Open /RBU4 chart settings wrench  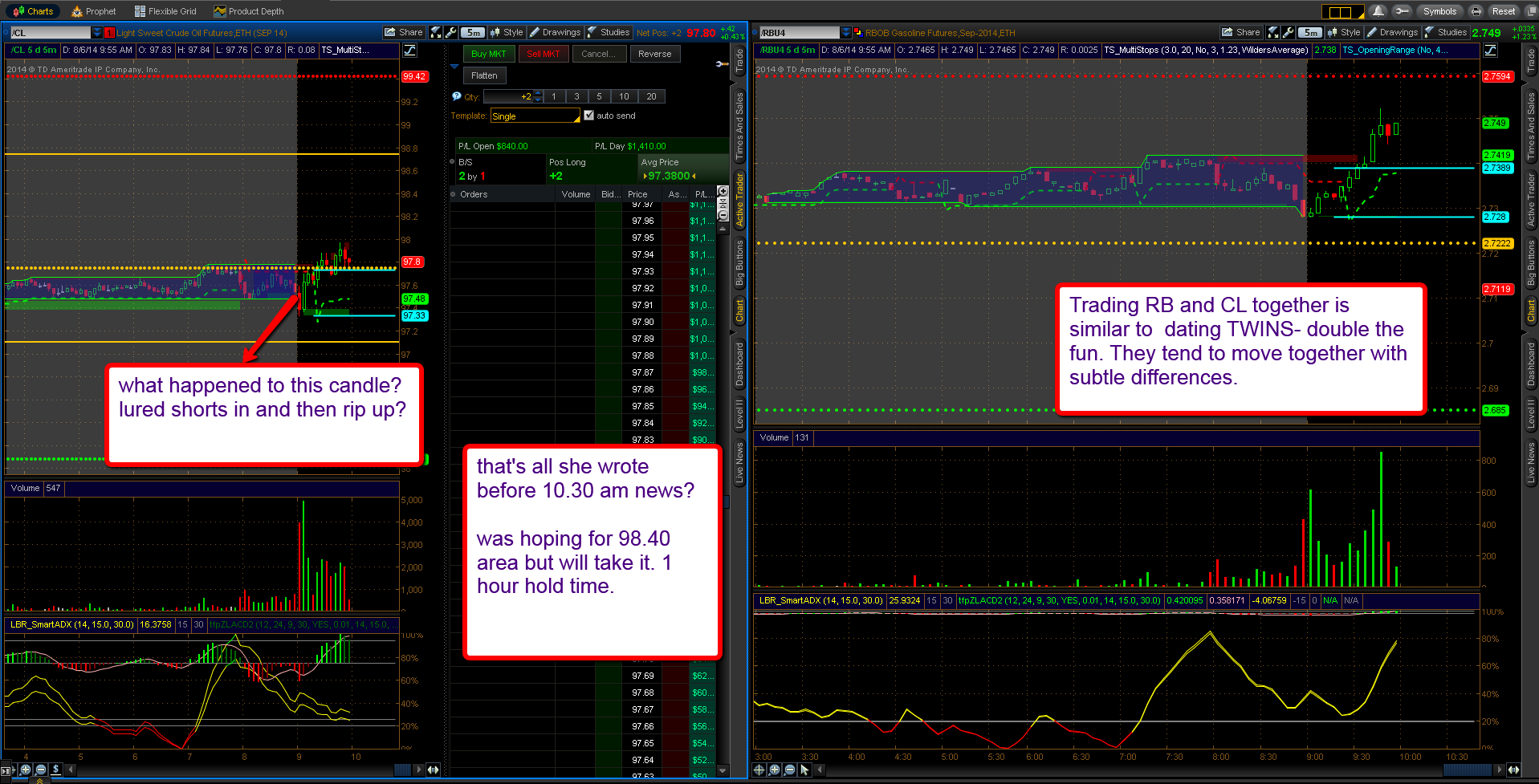[x=1288, y=32]
